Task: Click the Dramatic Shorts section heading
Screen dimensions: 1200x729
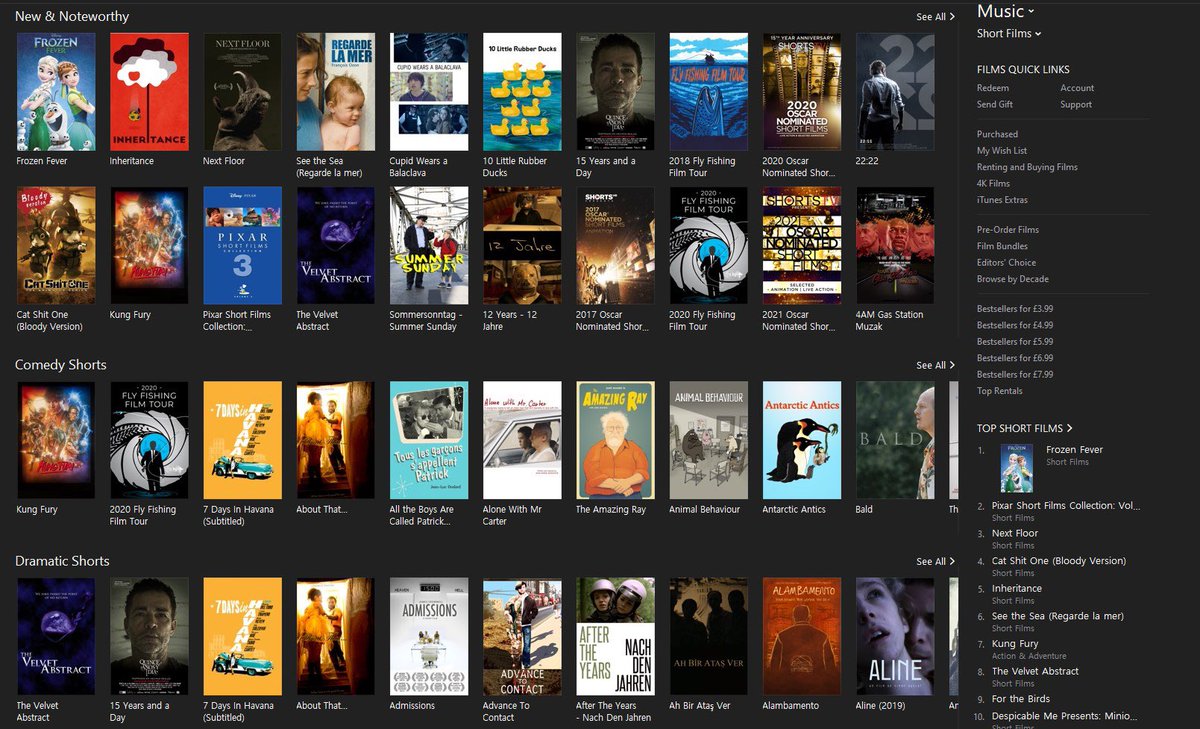Action: point(62,561)
